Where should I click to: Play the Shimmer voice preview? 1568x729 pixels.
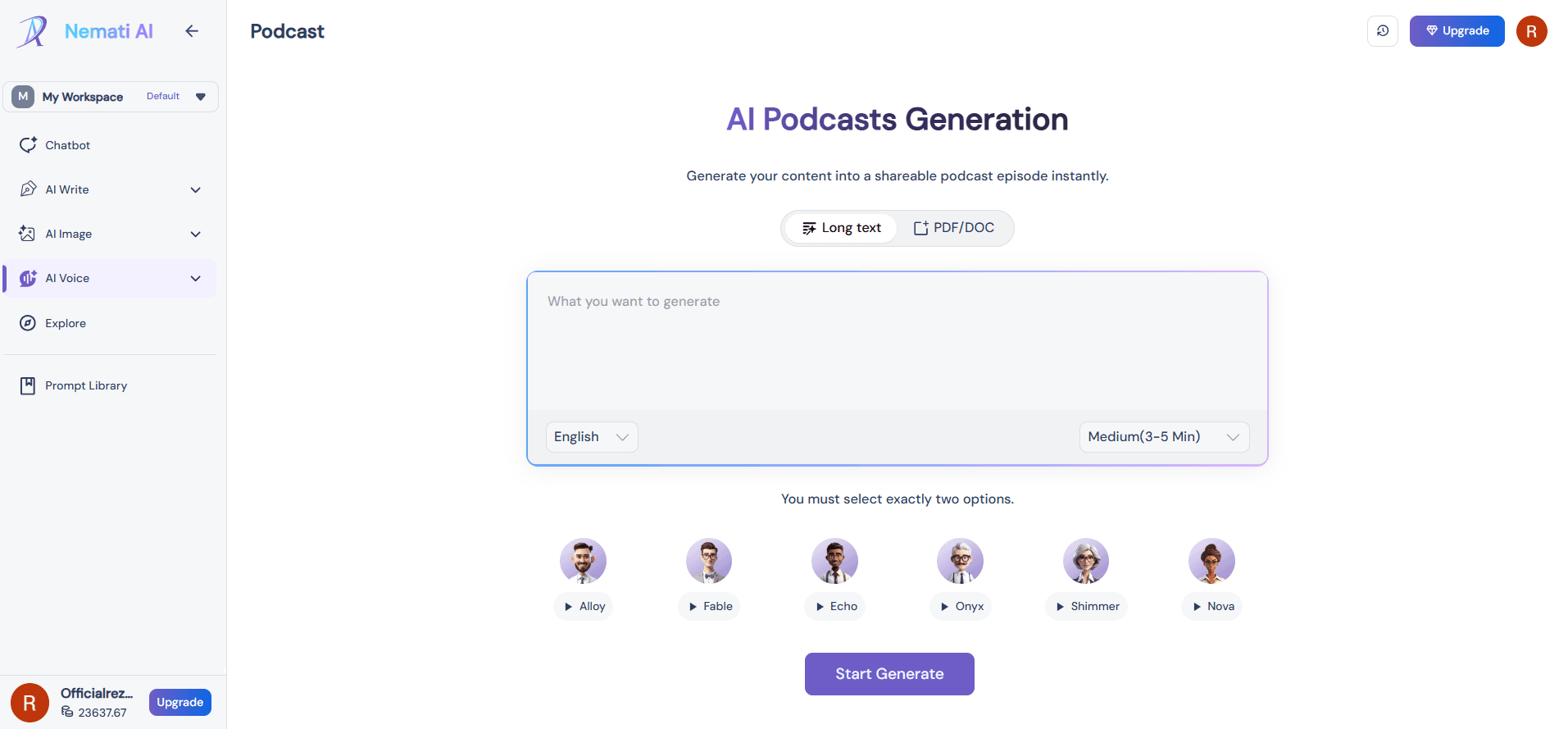click(x=1087, y=607)
